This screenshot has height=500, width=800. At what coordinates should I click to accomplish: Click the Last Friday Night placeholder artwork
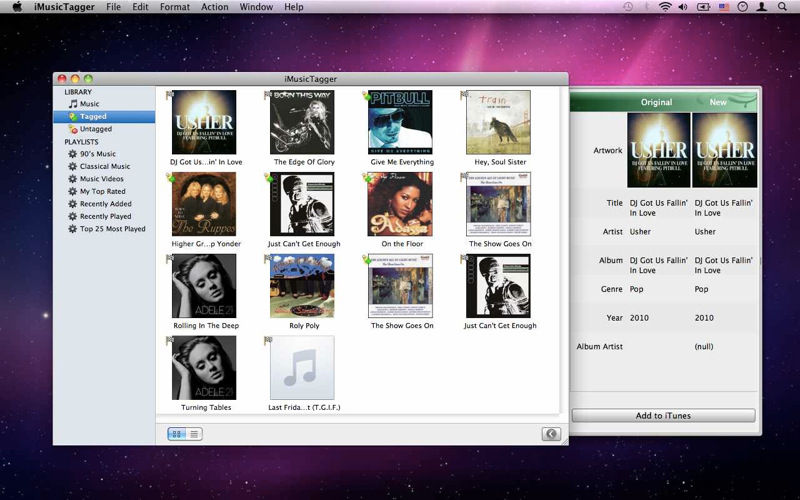(x=302, y=368)
